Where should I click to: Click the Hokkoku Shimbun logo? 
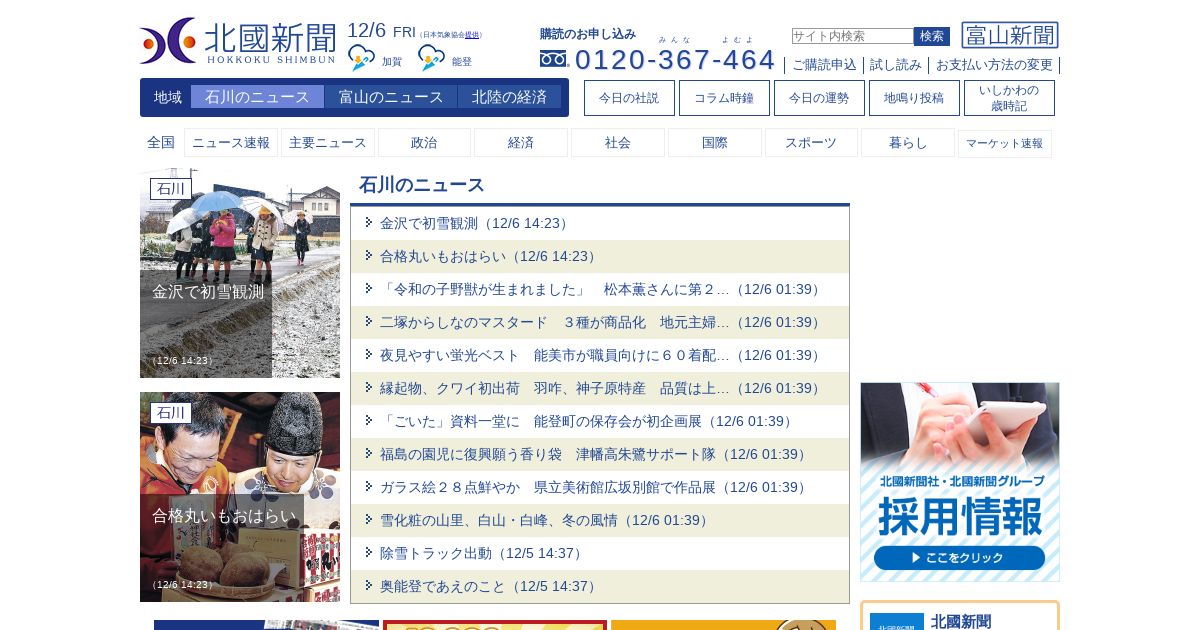point(238,41)
